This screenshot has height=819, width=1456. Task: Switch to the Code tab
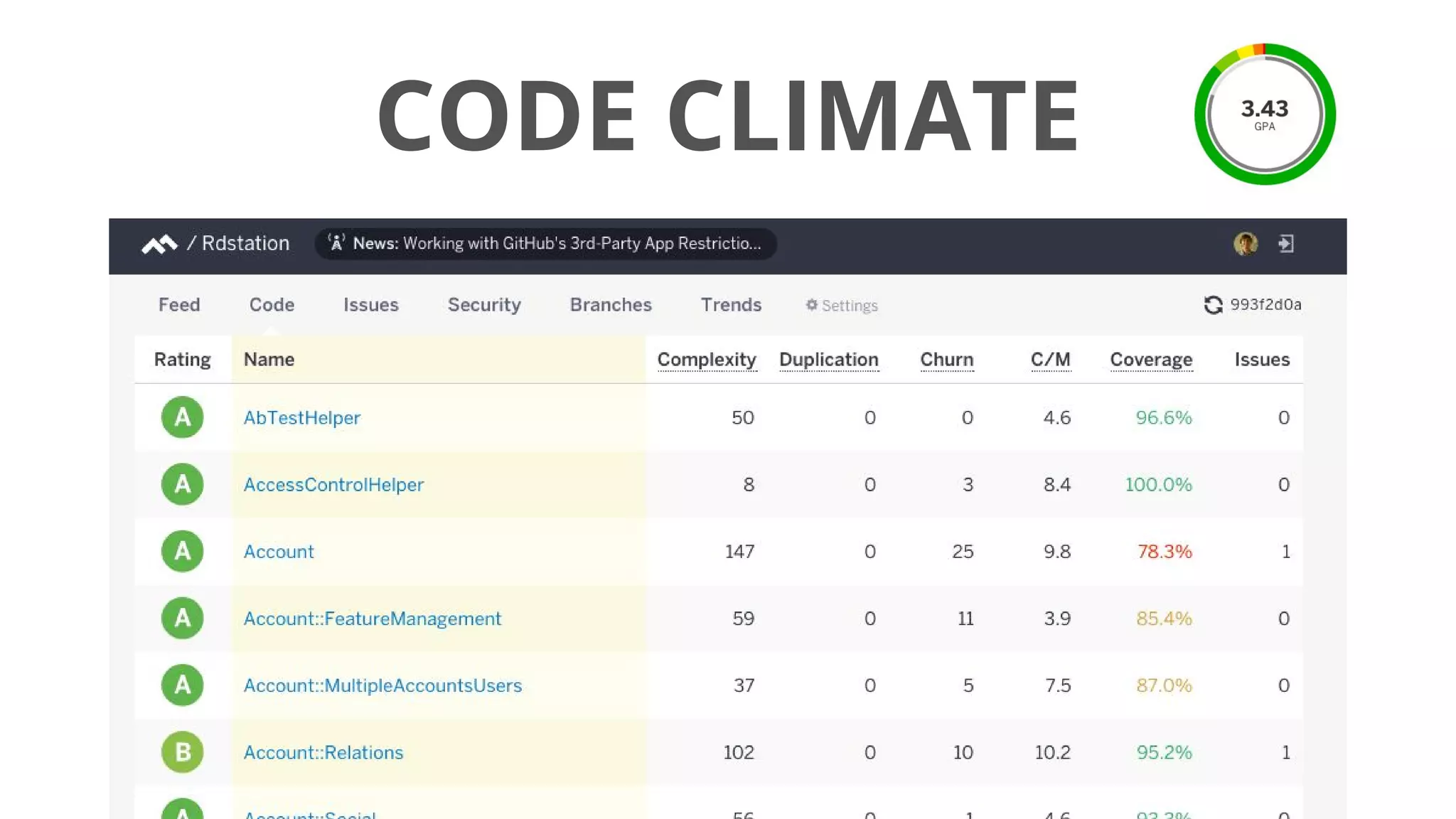[x=272, y=305]
